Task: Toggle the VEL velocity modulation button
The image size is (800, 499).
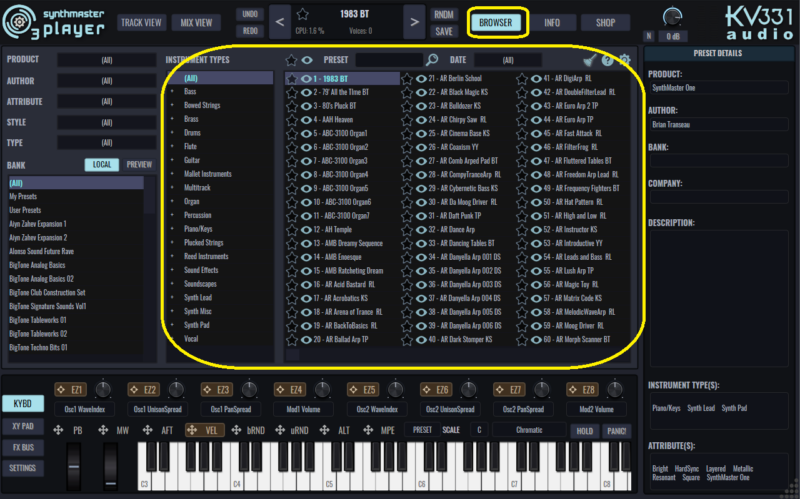Action: (x=207, y=430)
